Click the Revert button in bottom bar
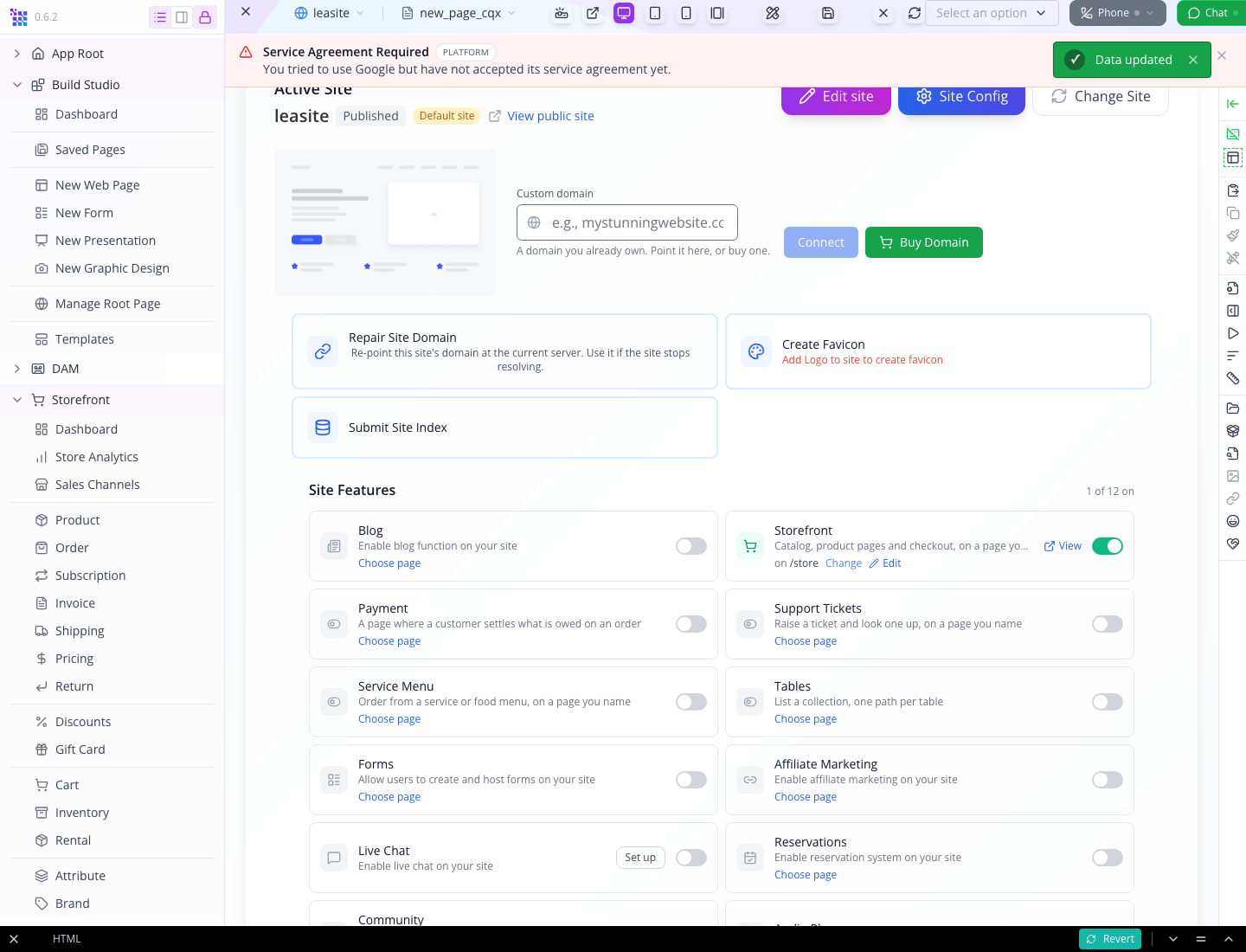This screenshot has width=1246, height=952. [1110, 939]
